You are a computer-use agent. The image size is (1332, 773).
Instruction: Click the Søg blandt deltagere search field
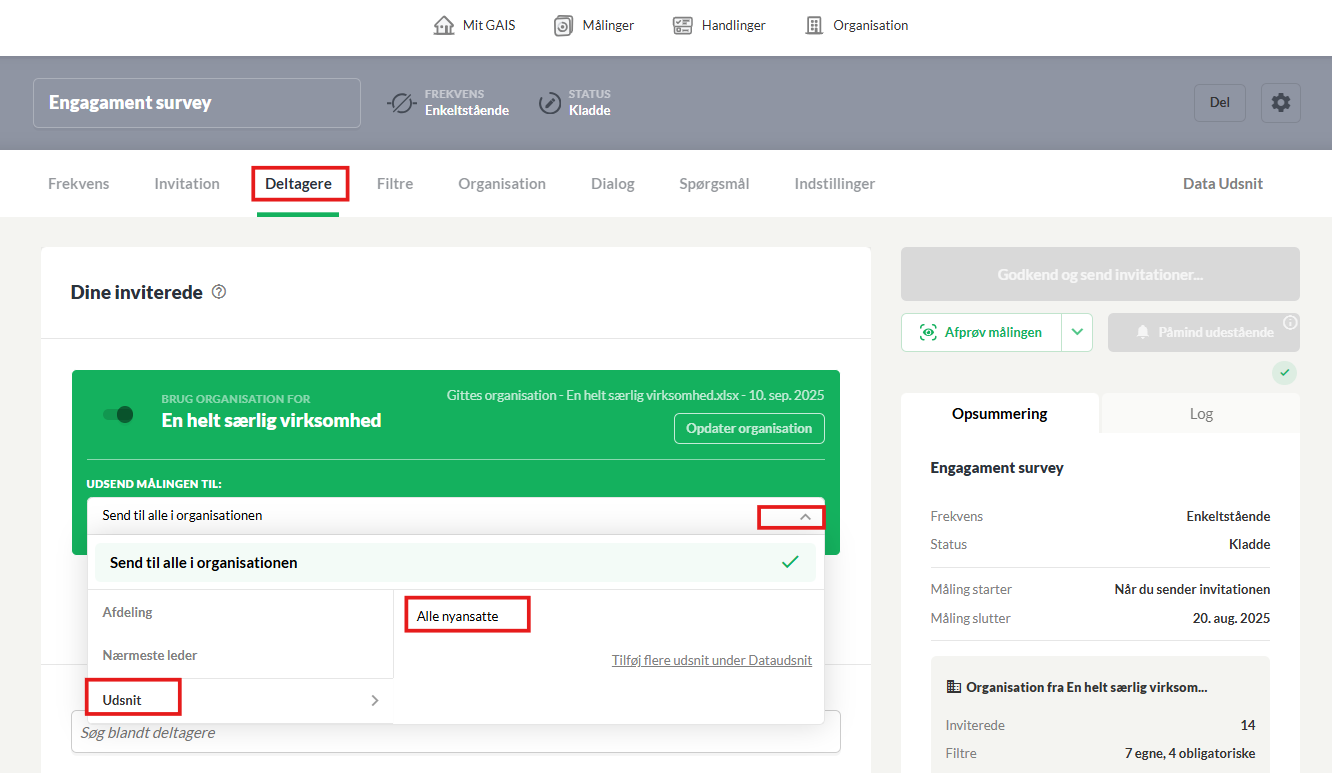[456, 732]
